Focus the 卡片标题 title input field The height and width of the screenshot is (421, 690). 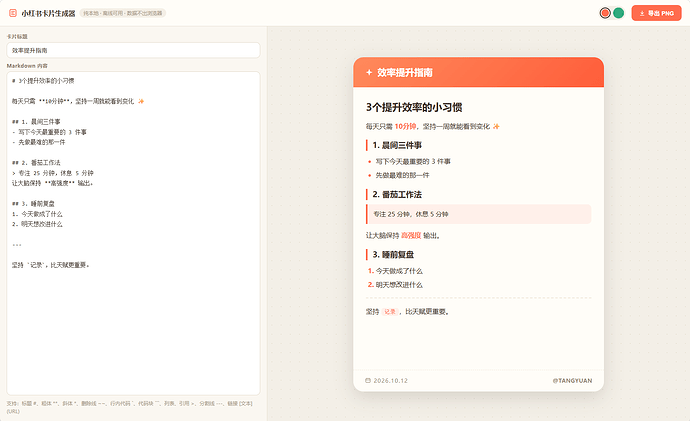(x=133, y=50)
